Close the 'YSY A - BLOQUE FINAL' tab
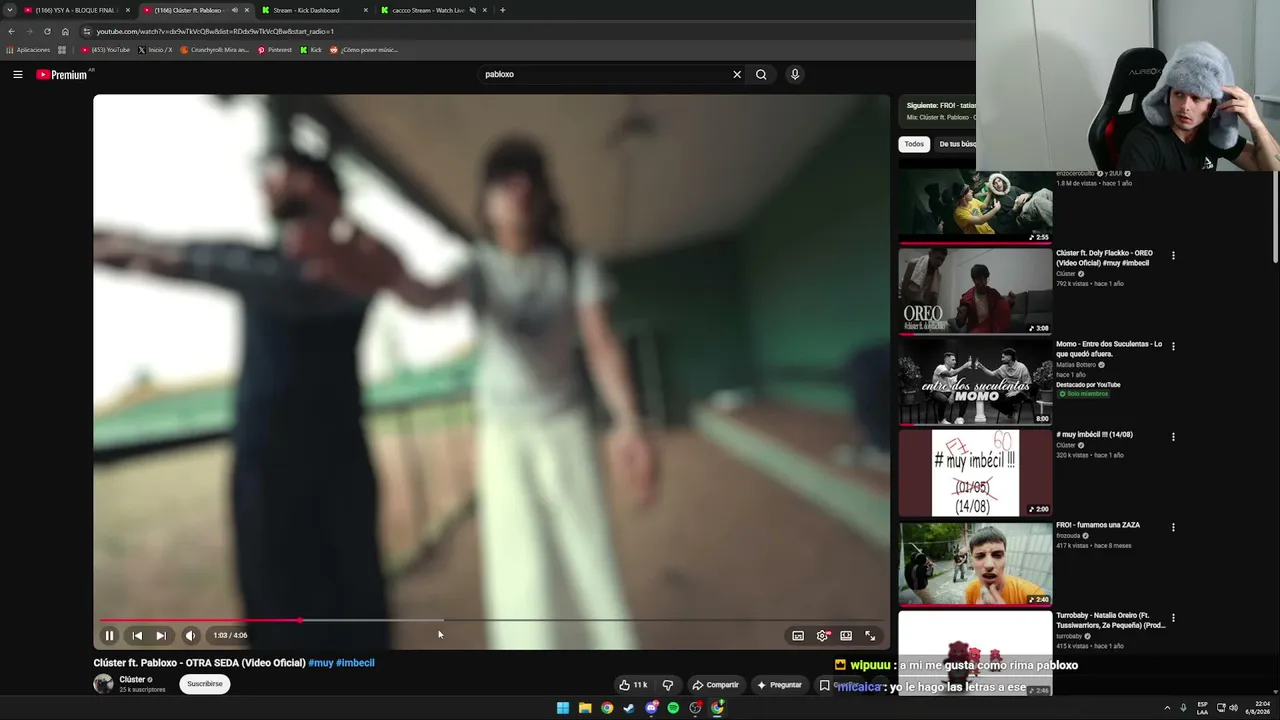The height and width of the screenshot is (720, 1280). (128, 10)
